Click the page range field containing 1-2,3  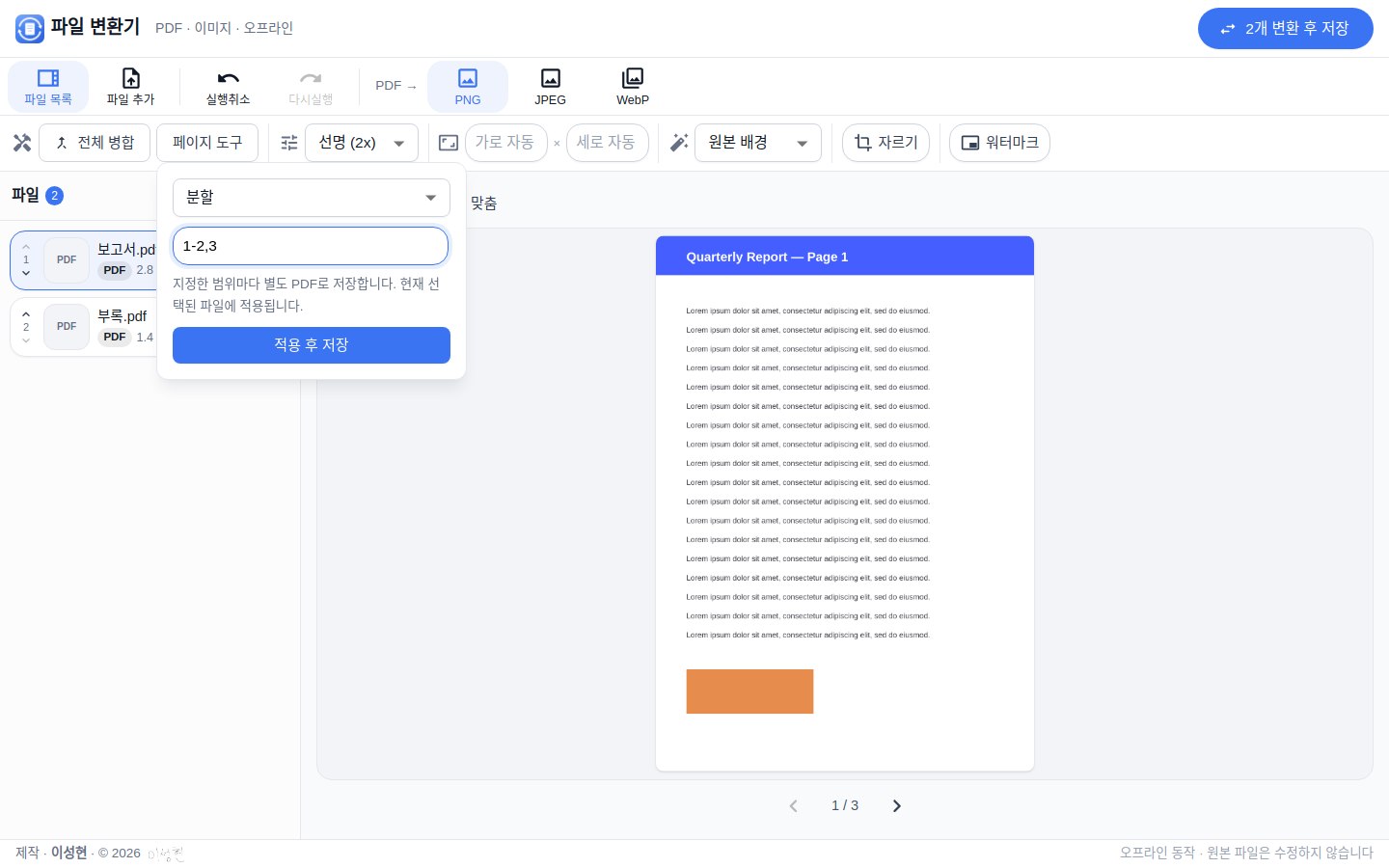311,246
